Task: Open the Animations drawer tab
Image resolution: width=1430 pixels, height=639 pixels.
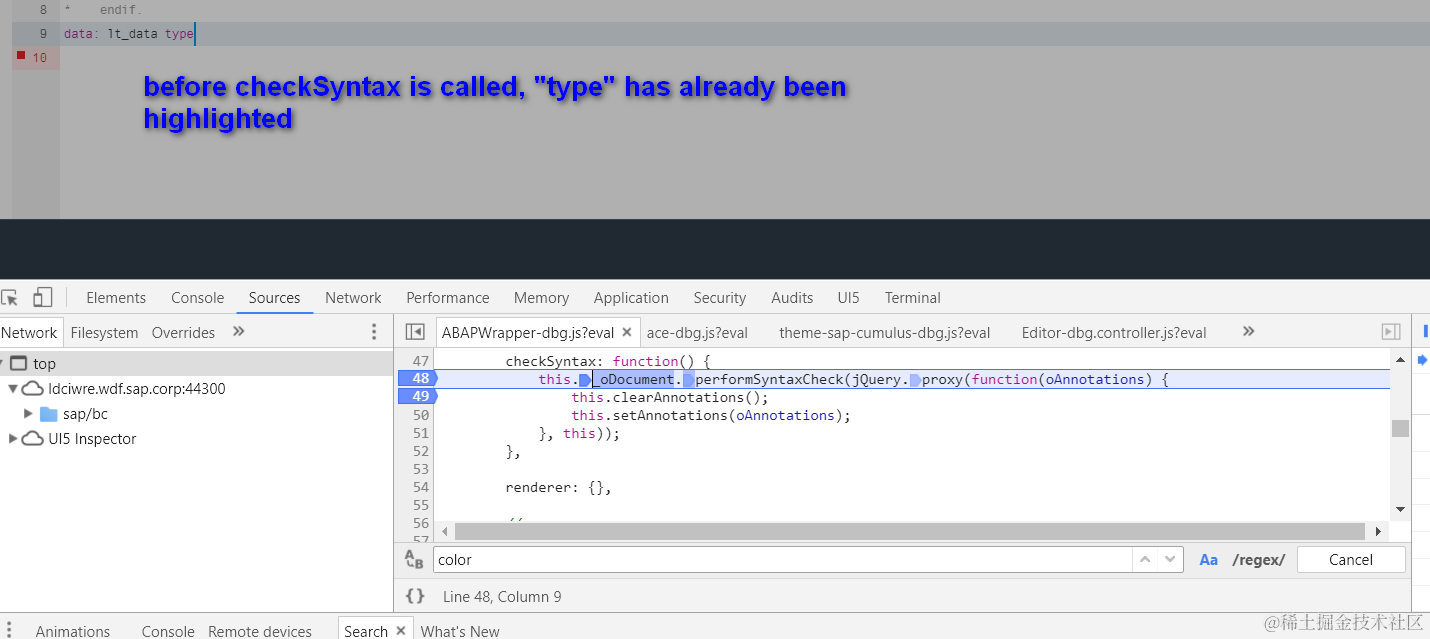Action: point(73,631)
